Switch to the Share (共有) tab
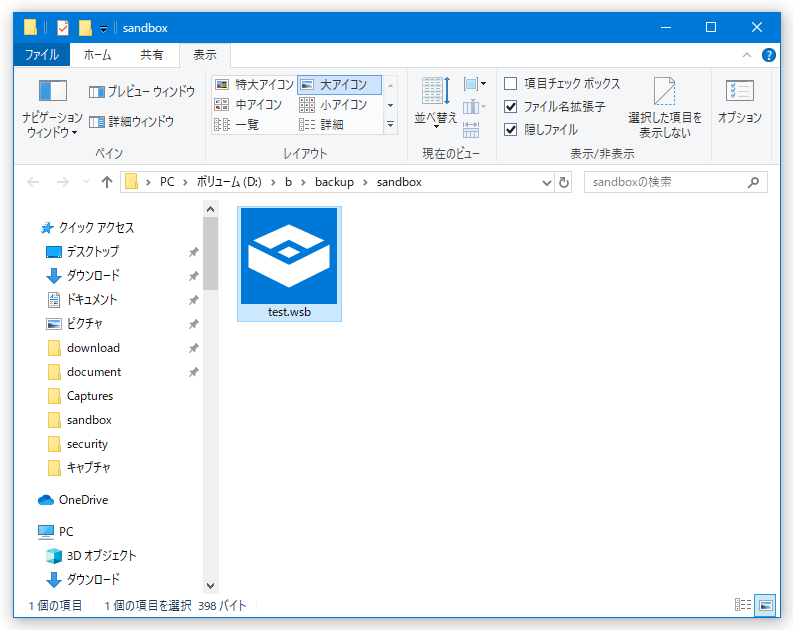 click(152, 55)
